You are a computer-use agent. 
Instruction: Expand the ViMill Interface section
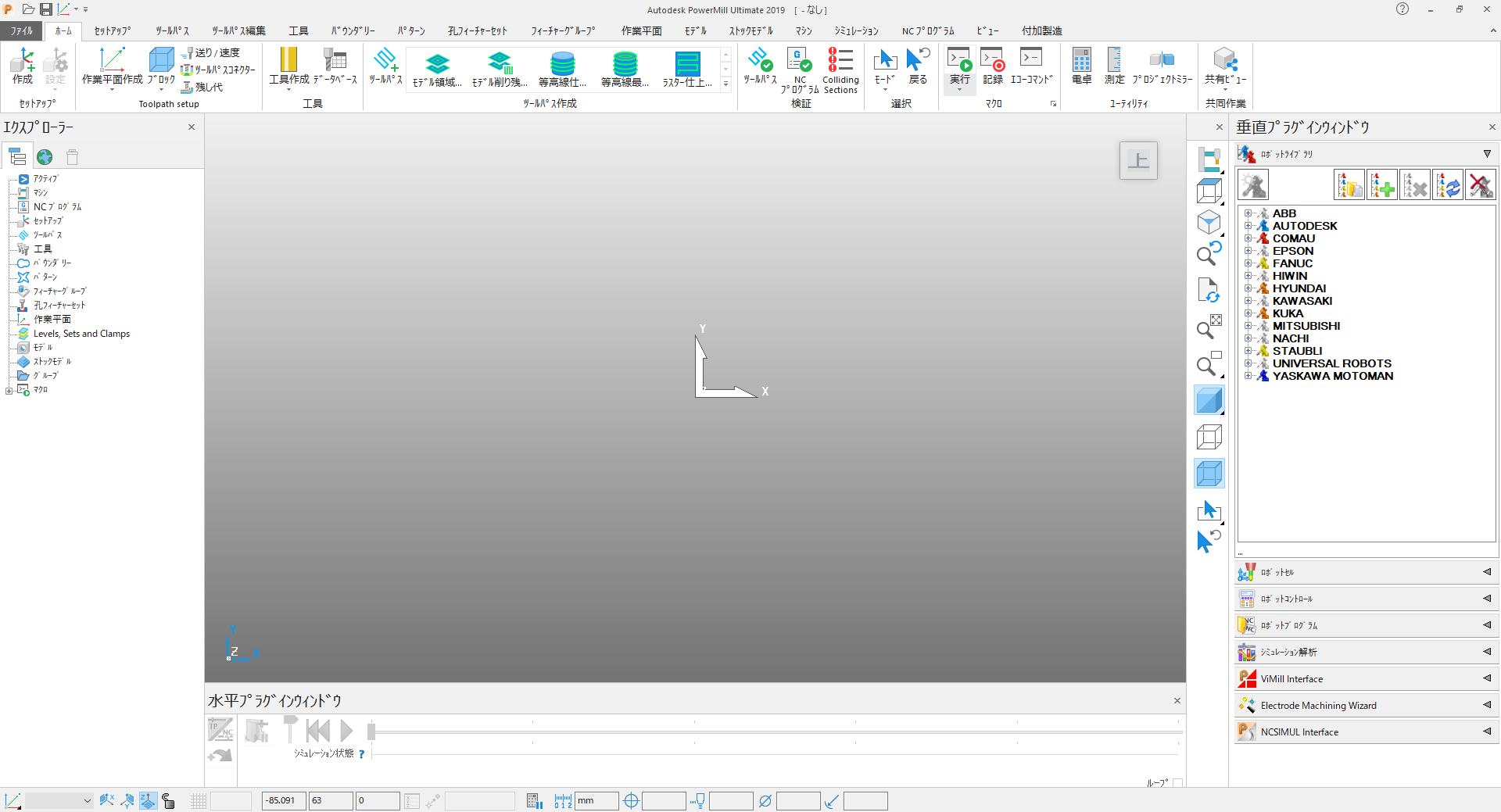pyautogui.click(x=1366, y=678)
